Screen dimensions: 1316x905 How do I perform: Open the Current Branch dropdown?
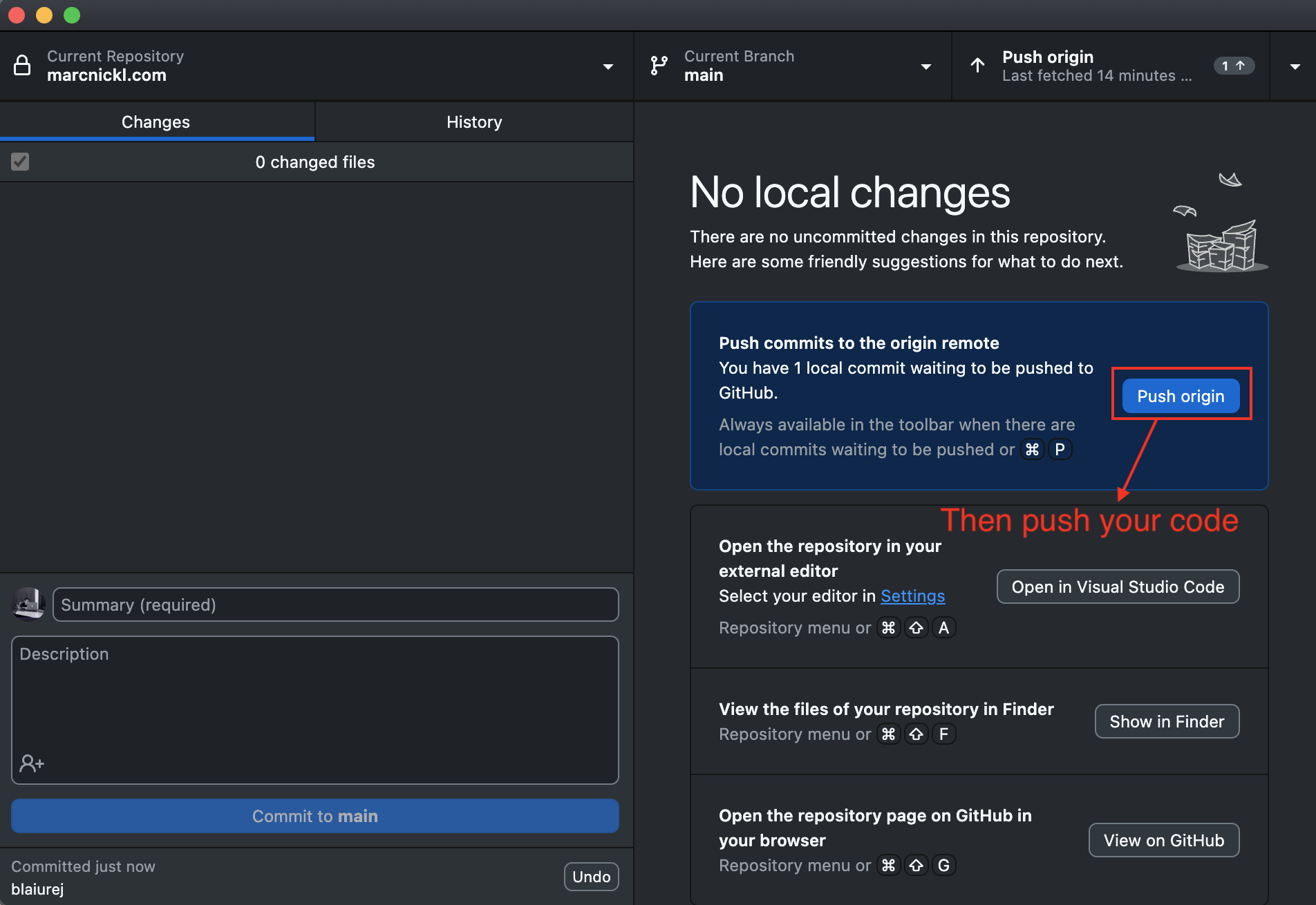coord(925,66)
